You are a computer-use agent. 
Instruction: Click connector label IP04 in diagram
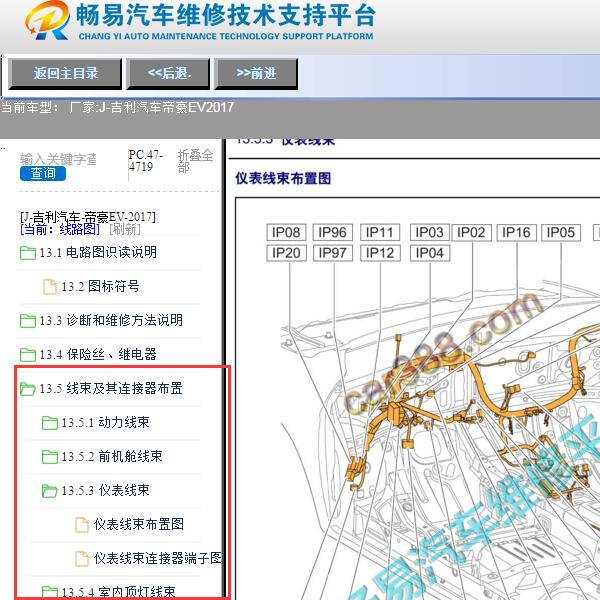429,253
